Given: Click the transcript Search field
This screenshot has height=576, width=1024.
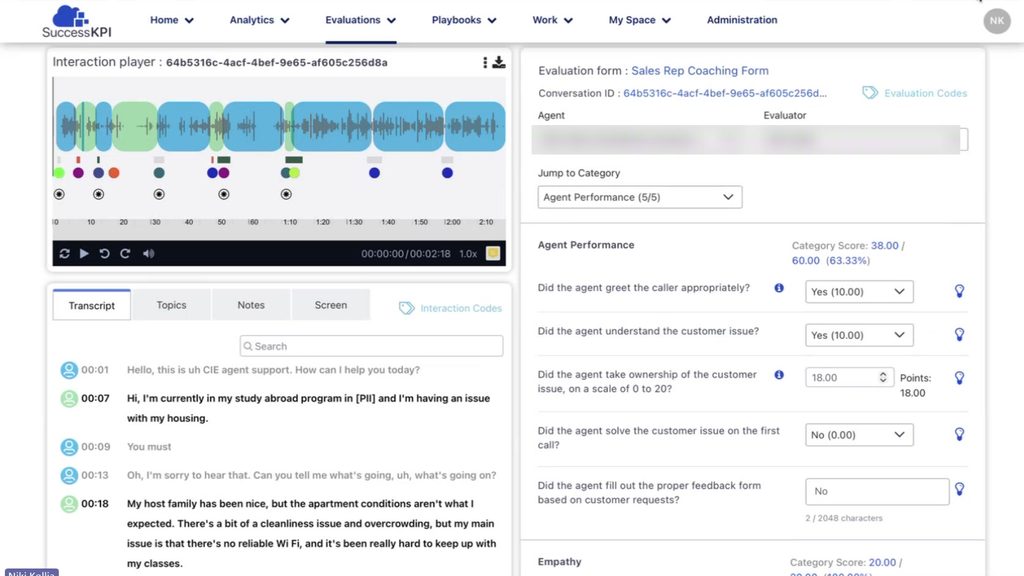Looking at the screenshot, I should click(371, 346).
